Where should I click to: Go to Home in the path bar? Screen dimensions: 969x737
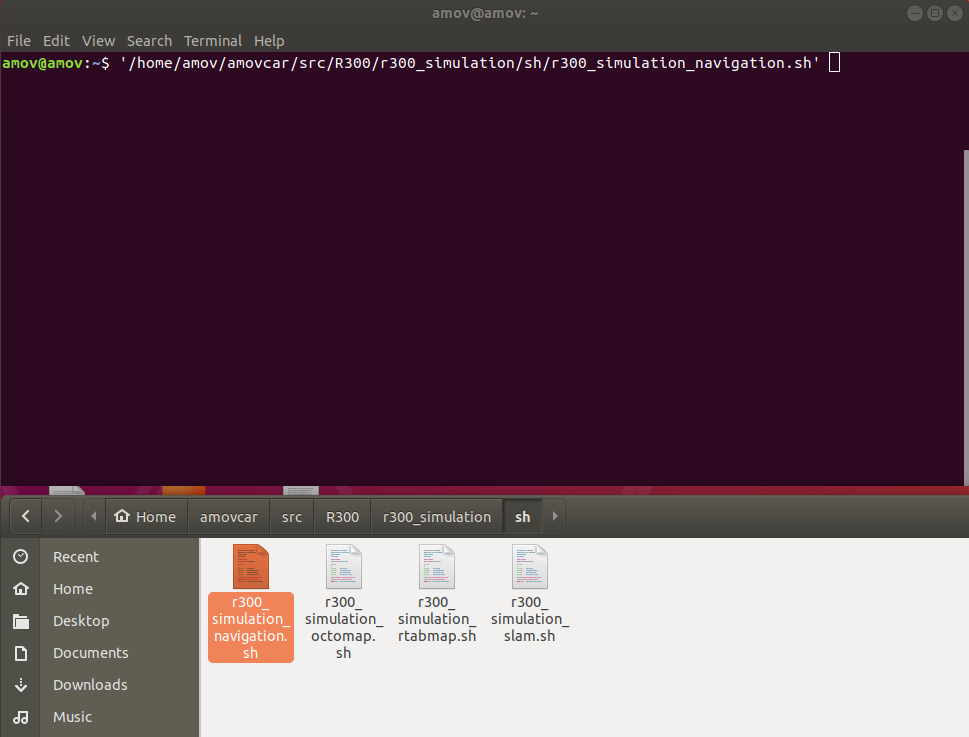(146, 516)
